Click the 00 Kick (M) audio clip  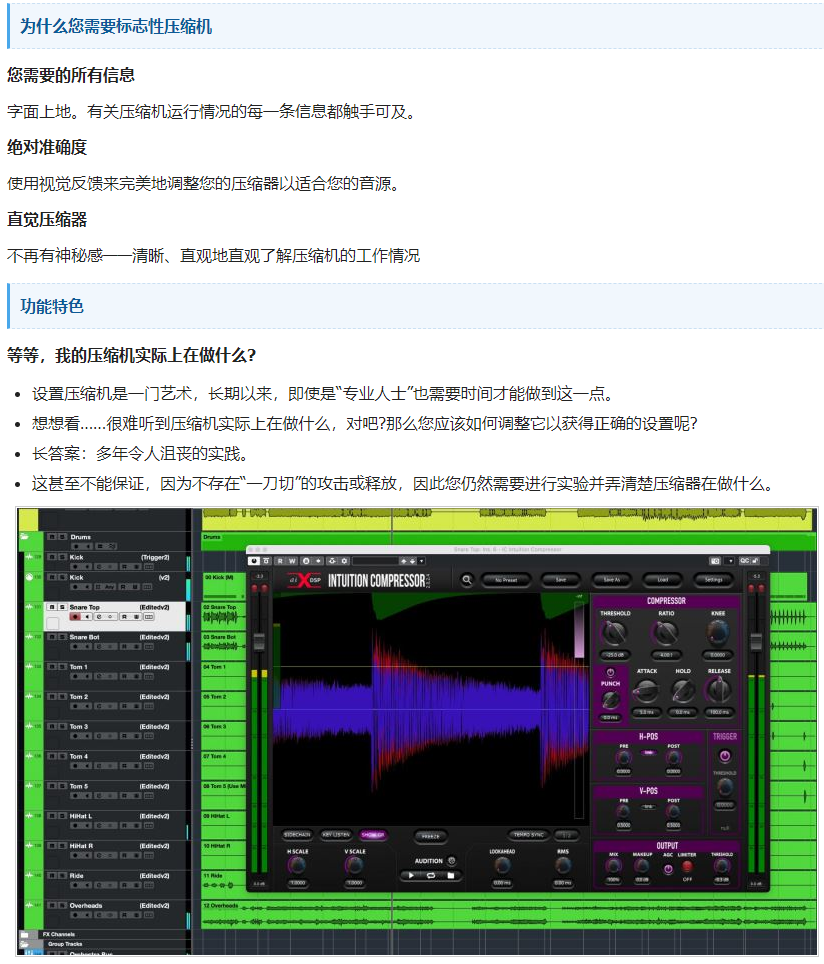click(x=224, y=587)
